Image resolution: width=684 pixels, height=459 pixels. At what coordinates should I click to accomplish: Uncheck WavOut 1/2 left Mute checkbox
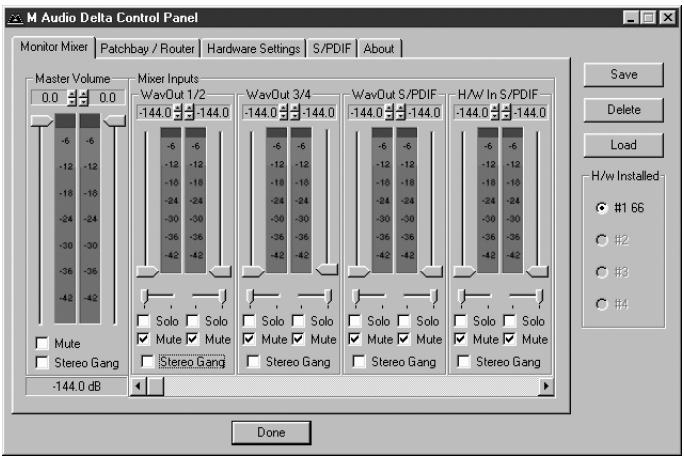pyautogui.click(x=143, y=339)
